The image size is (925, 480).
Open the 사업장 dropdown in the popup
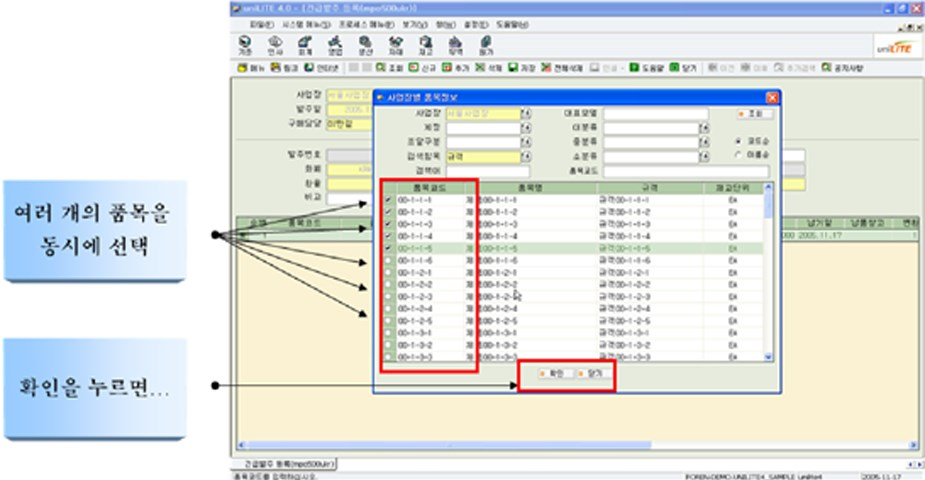click(x=526, y=113)
